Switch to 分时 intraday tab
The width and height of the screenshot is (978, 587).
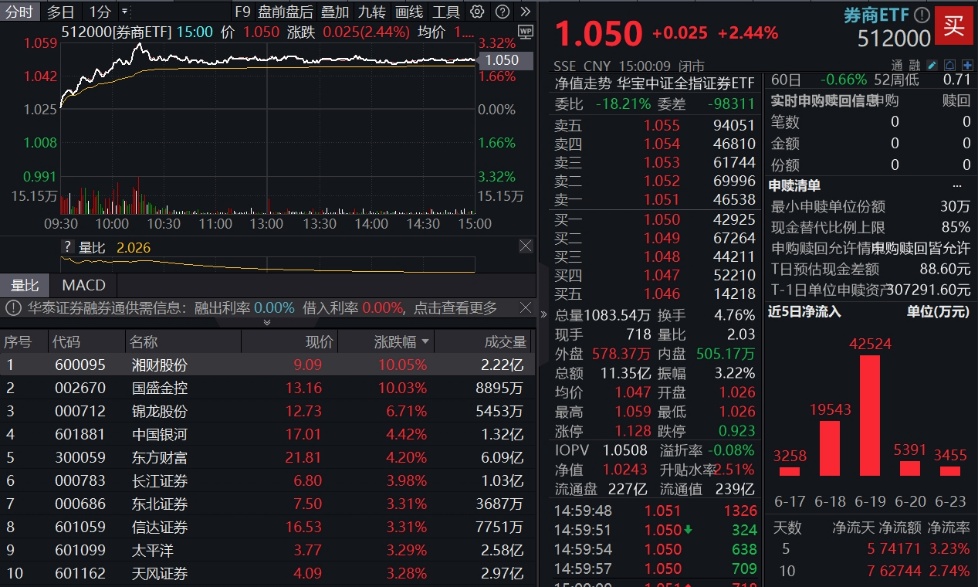(19, 12)
